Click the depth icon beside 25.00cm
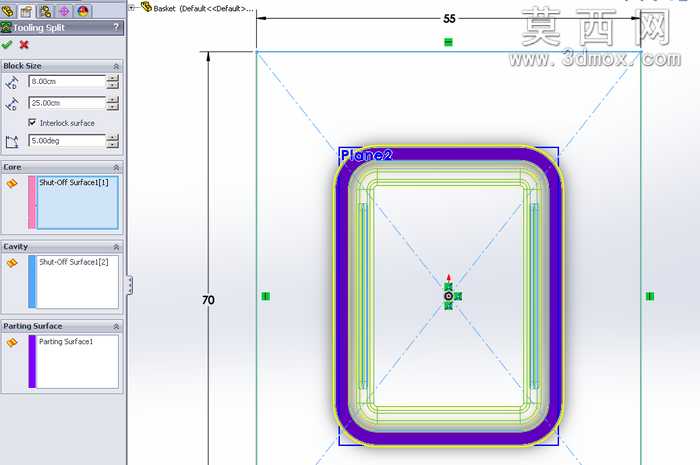 click(x=12, y=104)
